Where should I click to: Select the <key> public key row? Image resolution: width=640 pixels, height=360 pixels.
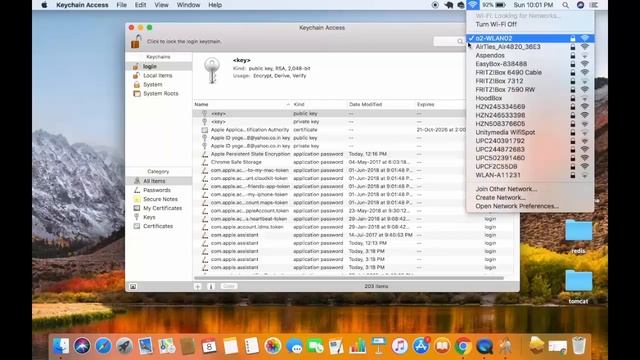pyautogui.click(x=329, y=113)
